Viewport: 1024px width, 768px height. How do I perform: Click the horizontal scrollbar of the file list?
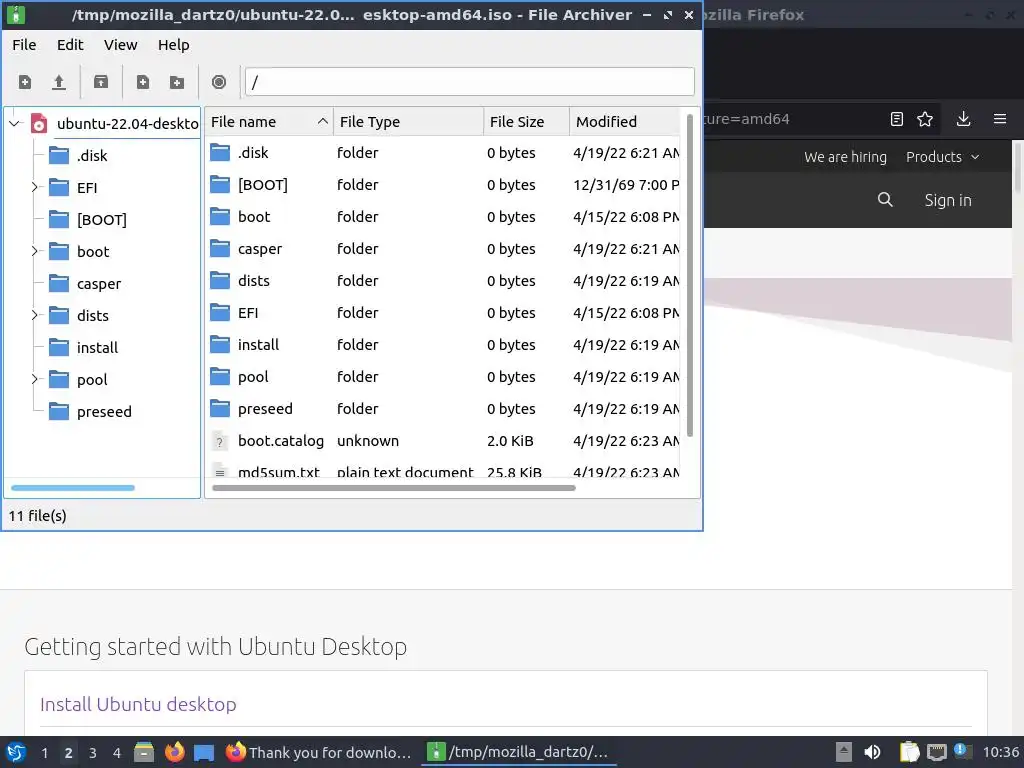tap(394, 488)
